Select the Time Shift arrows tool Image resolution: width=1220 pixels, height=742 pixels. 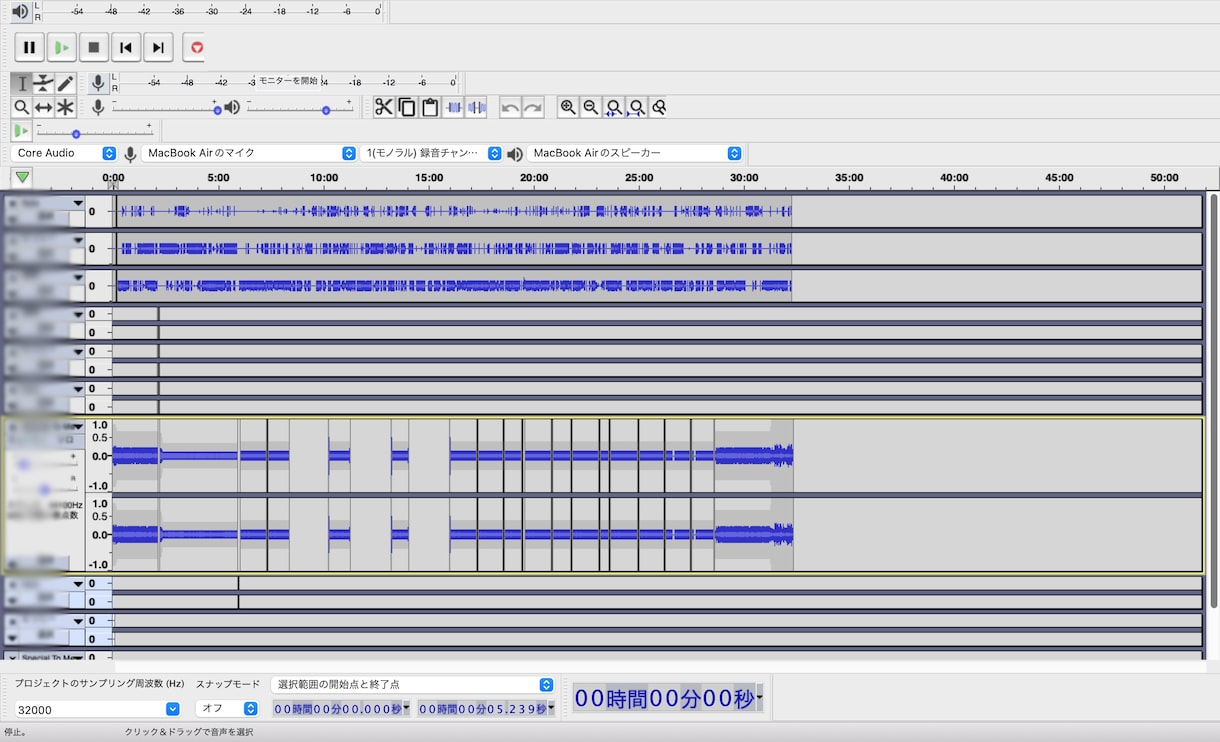click(44, 107)
